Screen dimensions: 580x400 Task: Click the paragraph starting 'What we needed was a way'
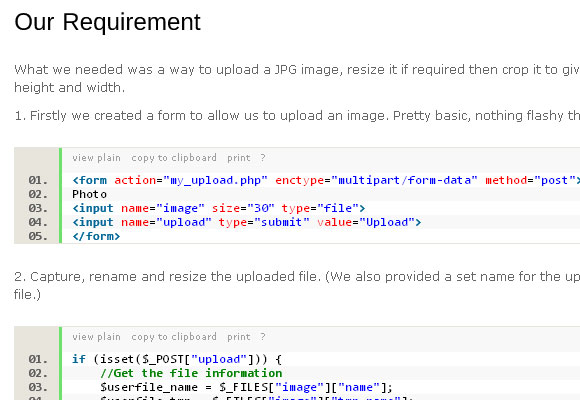pyautogui.click(x=297, y=78)
